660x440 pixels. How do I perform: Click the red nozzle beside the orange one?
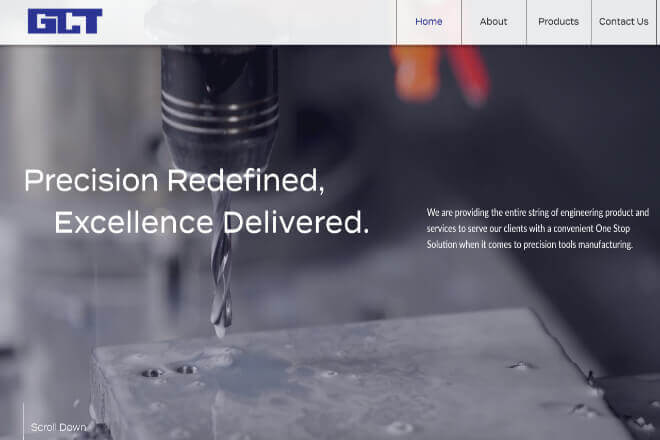click(x=468, y=75)
